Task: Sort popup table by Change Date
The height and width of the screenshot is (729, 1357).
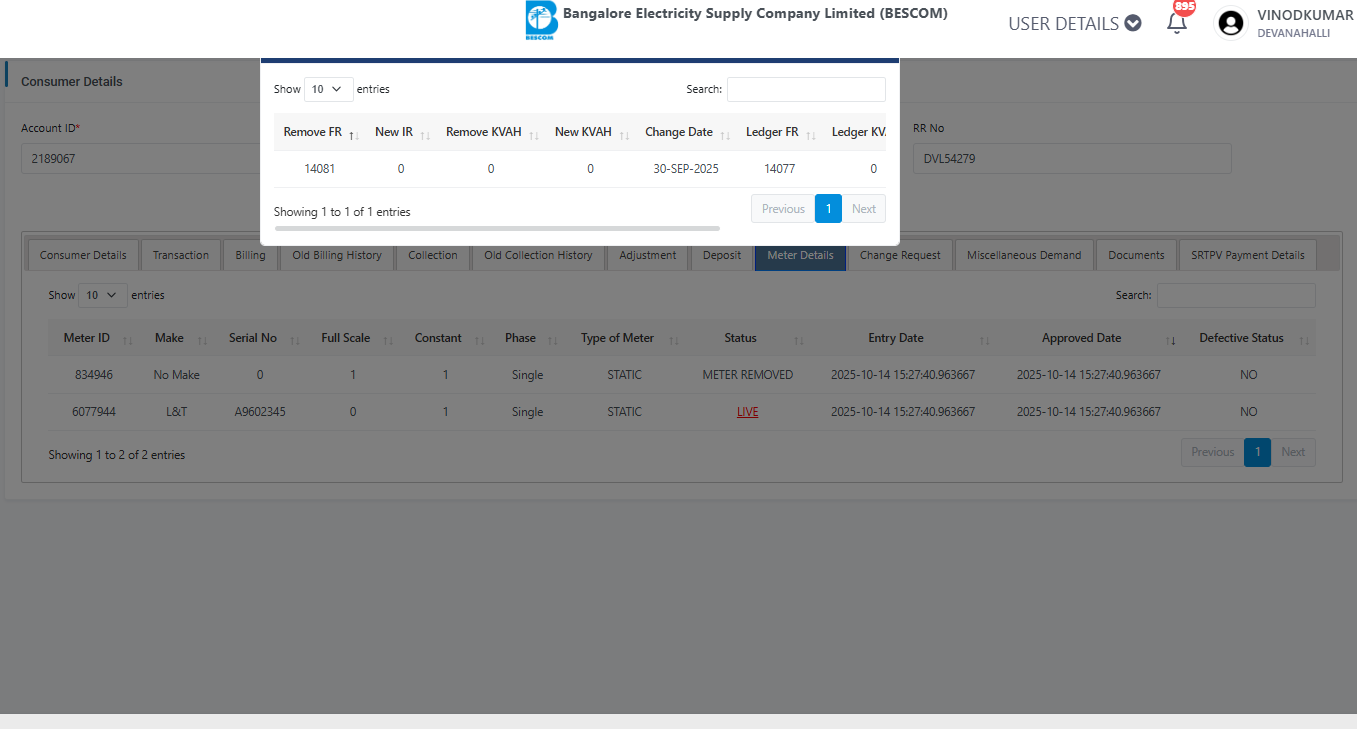Action: click(724, 134)
